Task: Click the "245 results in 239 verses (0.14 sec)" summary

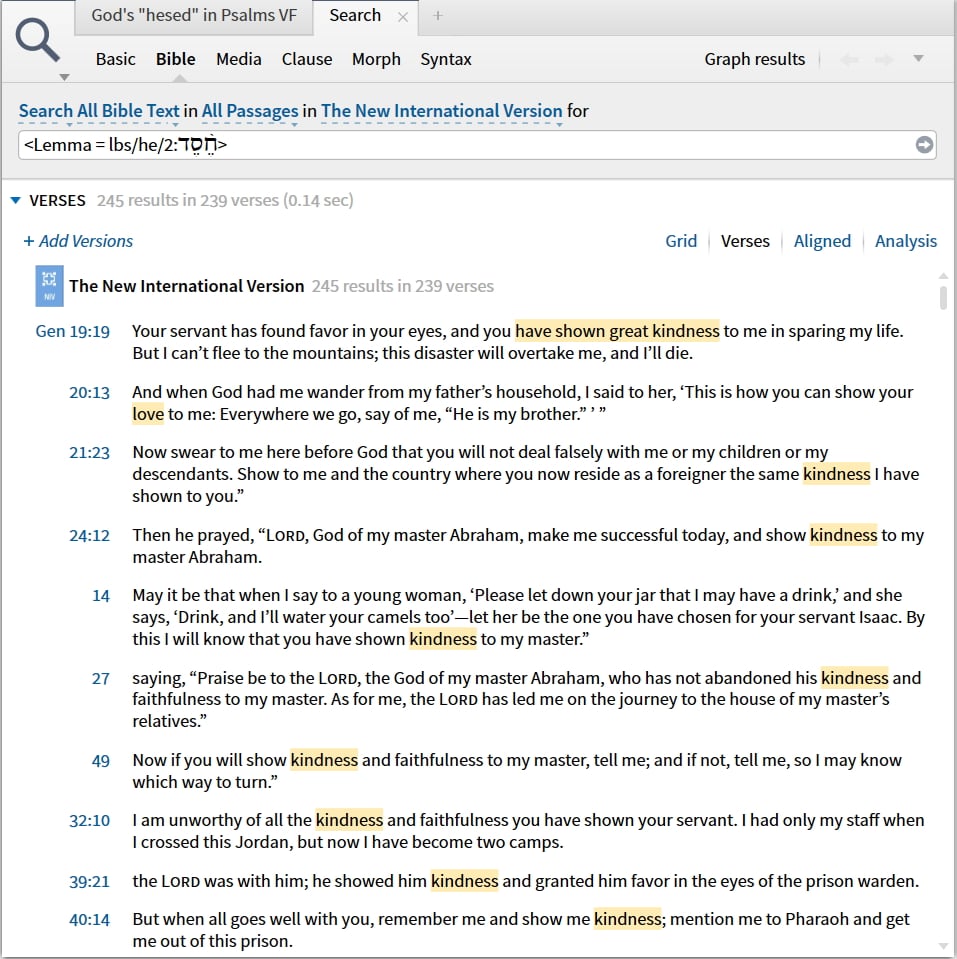Action: (225, 201)
